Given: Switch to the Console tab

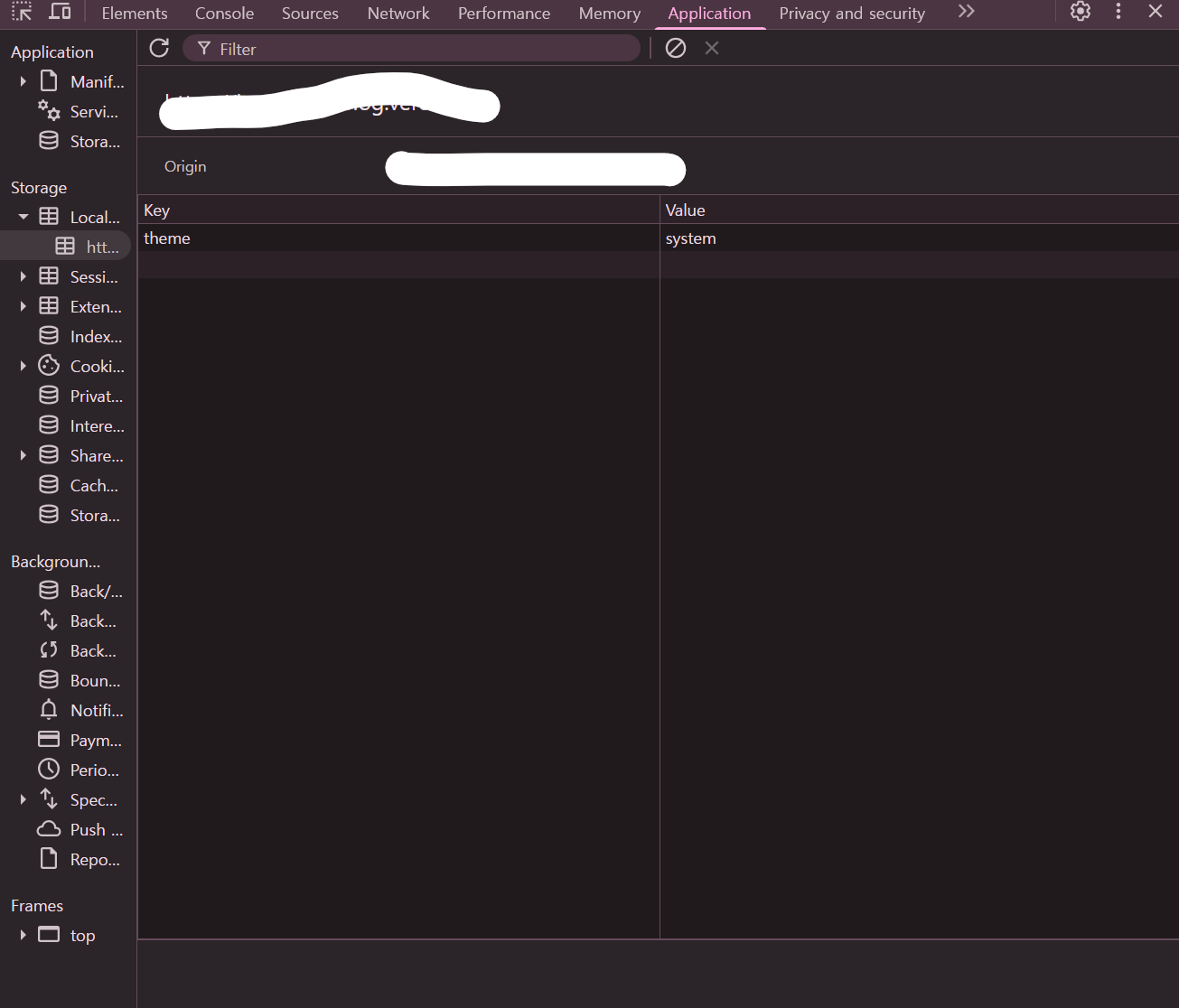Looking at the screenshot, I should click(x=224, y=14).
